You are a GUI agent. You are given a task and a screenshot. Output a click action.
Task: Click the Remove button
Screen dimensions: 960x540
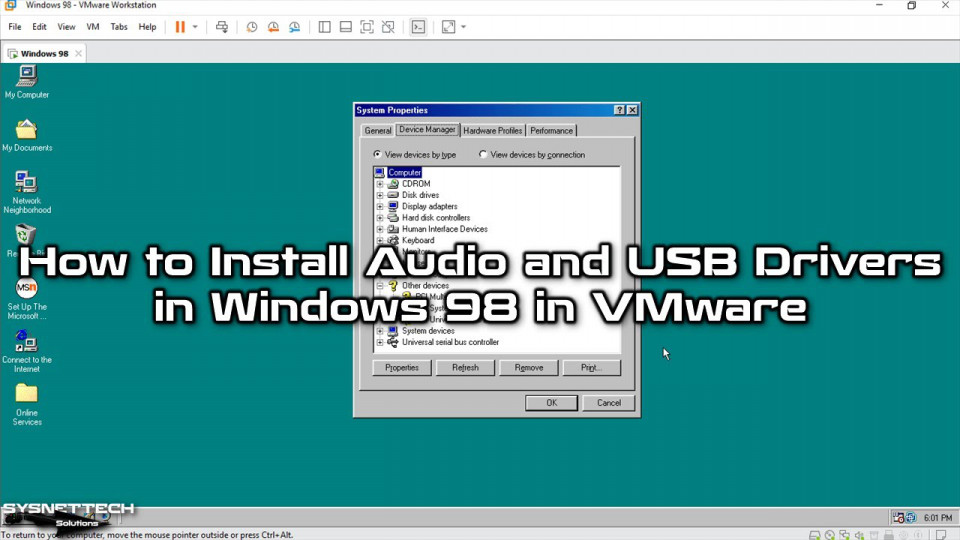coord(528,368)
